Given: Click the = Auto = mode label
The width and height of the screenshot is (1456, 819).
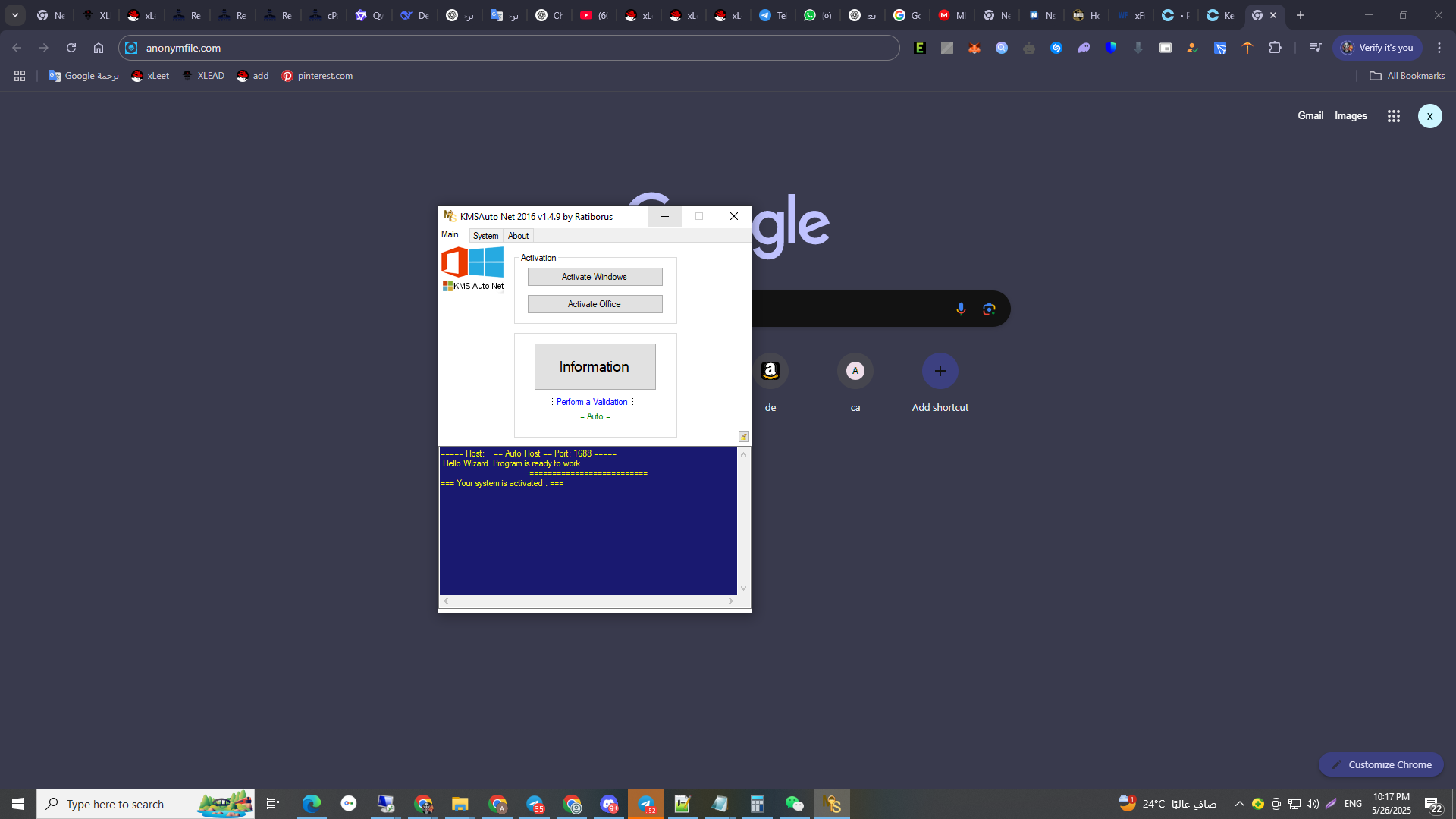Looking at the screenshot, I should point(595,416).
